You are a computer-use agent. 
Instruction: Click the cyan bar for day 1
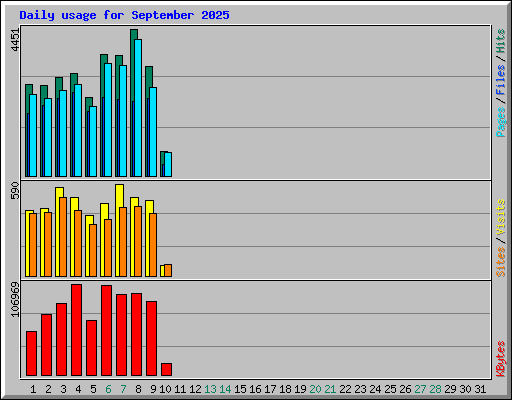[33, 135]
